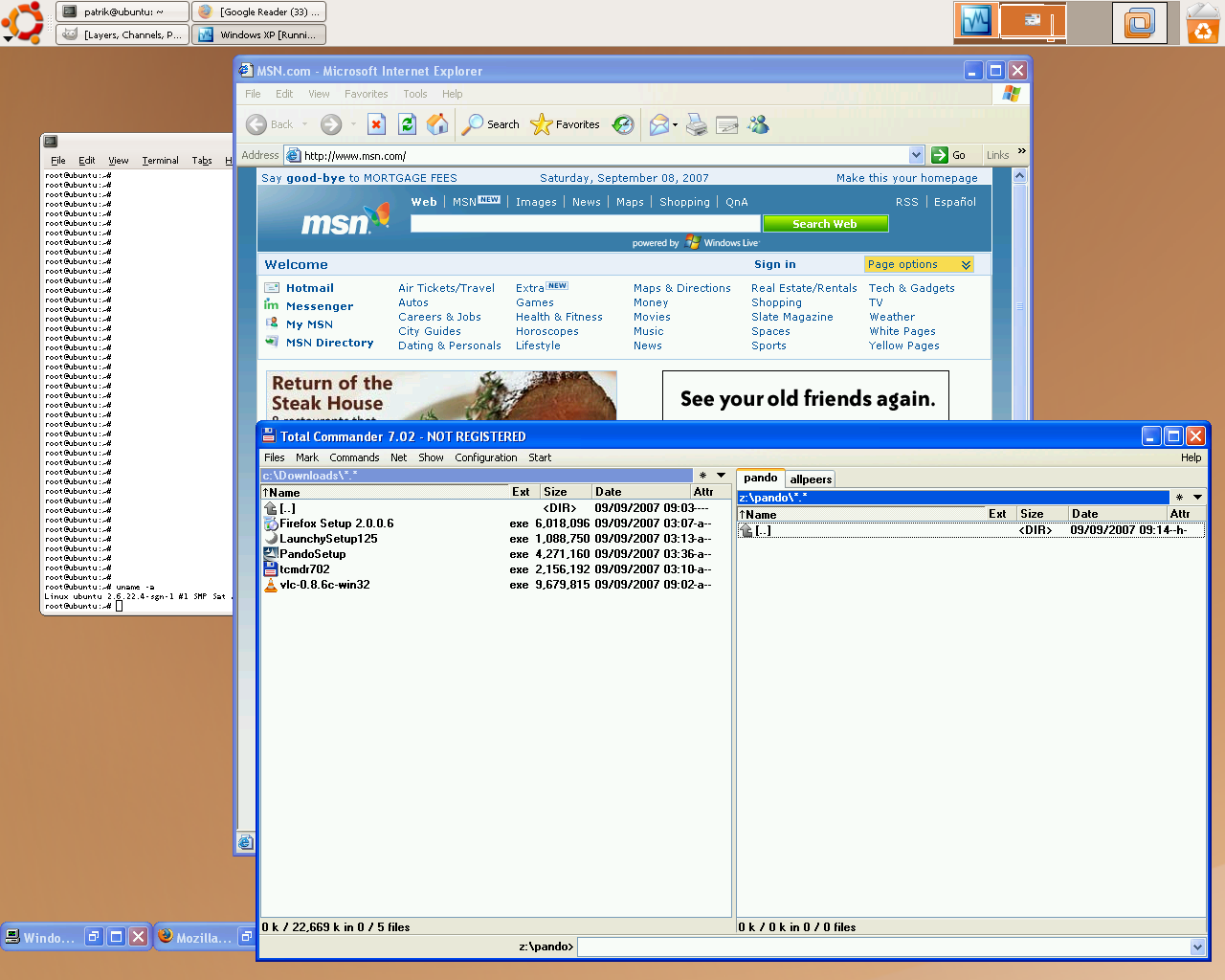Open the Commands menu in Total Commander
This screenshot has width=1225, height=980.
tap(354, 457)
